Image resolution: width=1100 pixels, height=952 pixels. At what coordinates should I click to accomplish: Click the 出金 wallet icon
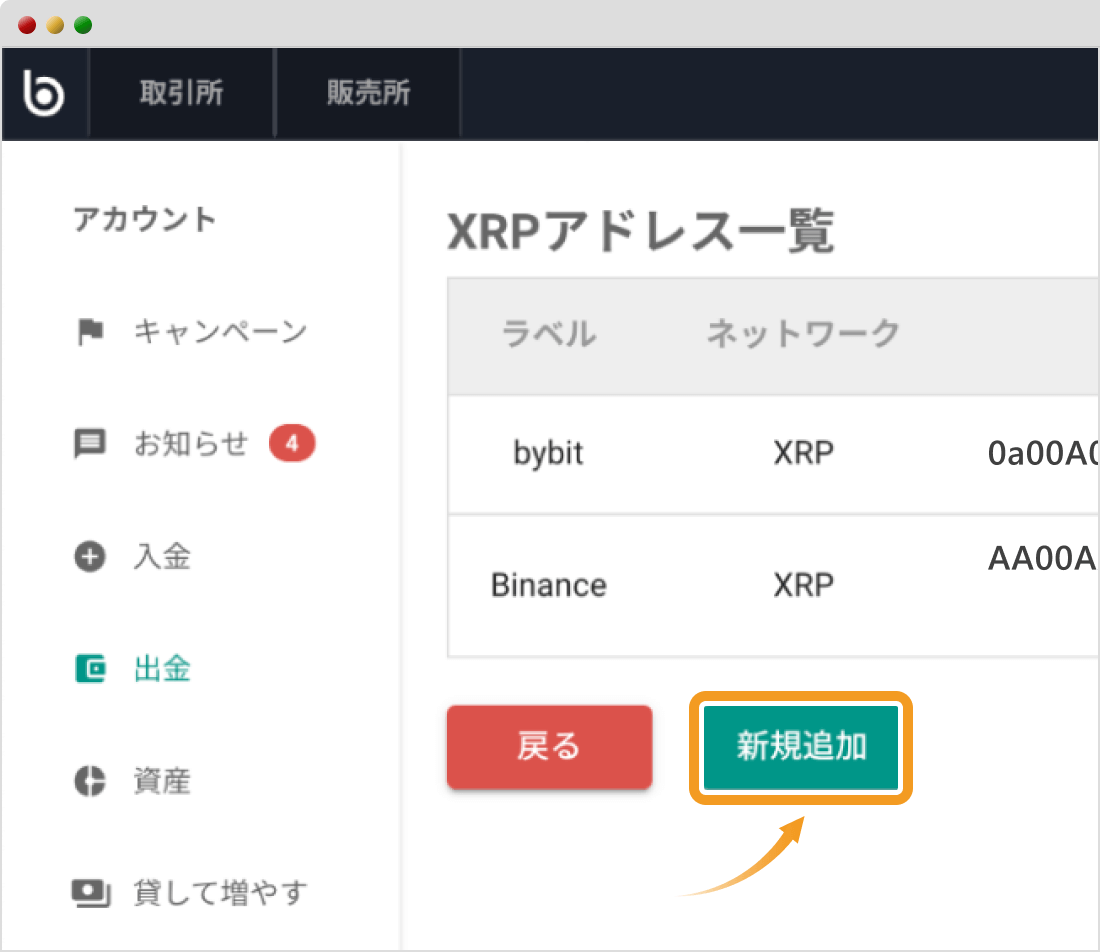point(90,669)
